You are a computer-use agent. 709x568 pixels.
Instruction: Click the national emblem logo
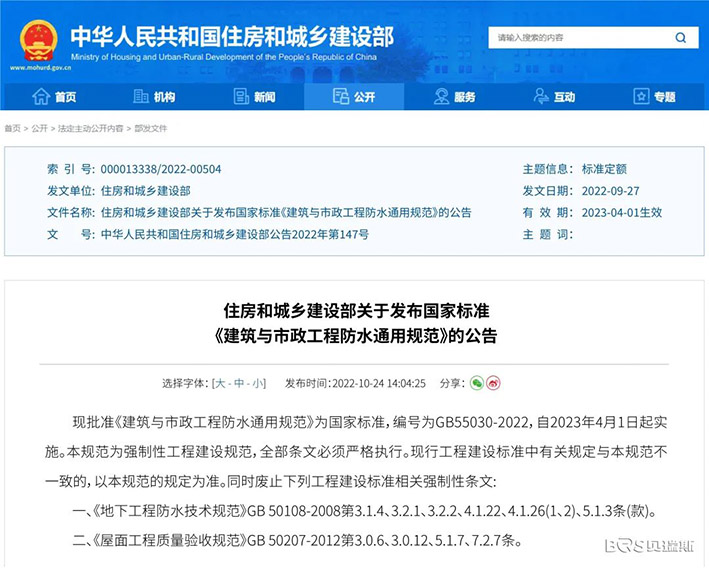coord(38,38)
